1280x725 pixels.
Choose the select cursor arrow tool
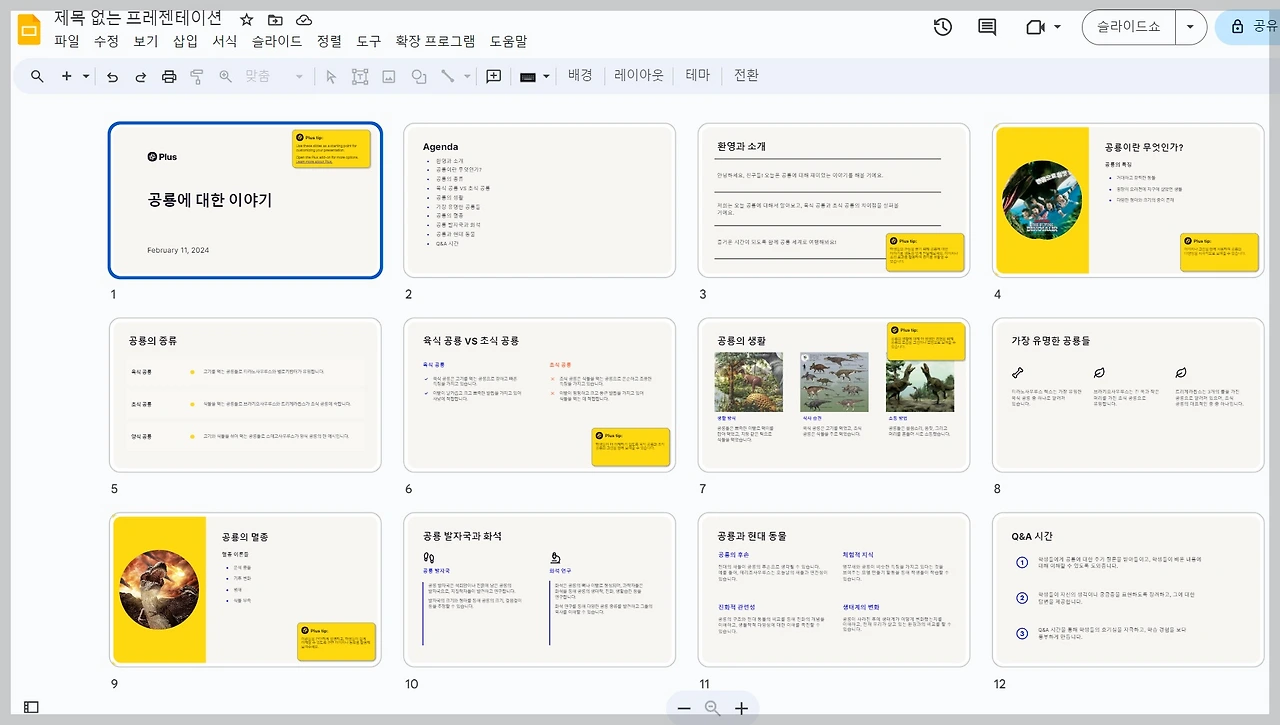[331, 76]
